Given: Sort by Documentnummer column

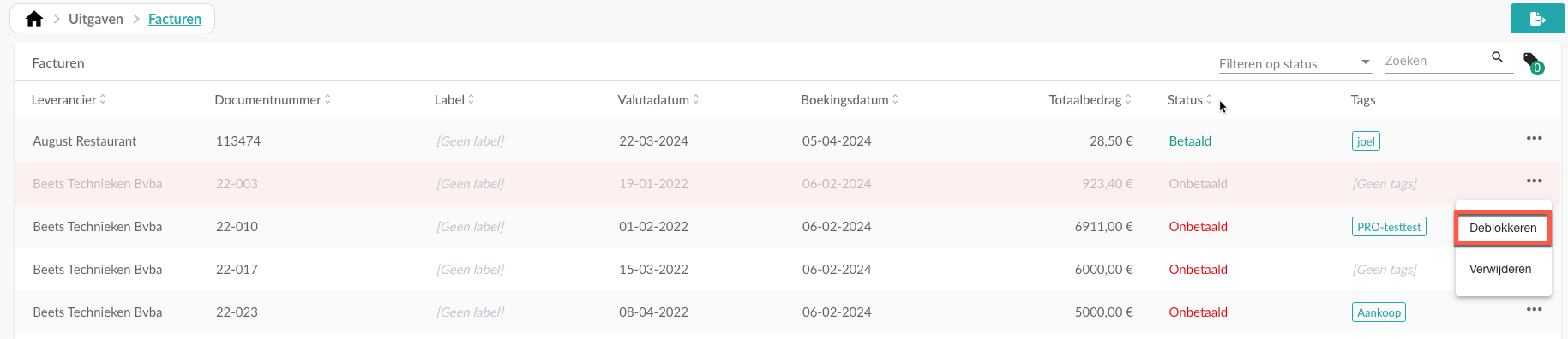Looking at the screenshot, I should [x=273, y=100].
